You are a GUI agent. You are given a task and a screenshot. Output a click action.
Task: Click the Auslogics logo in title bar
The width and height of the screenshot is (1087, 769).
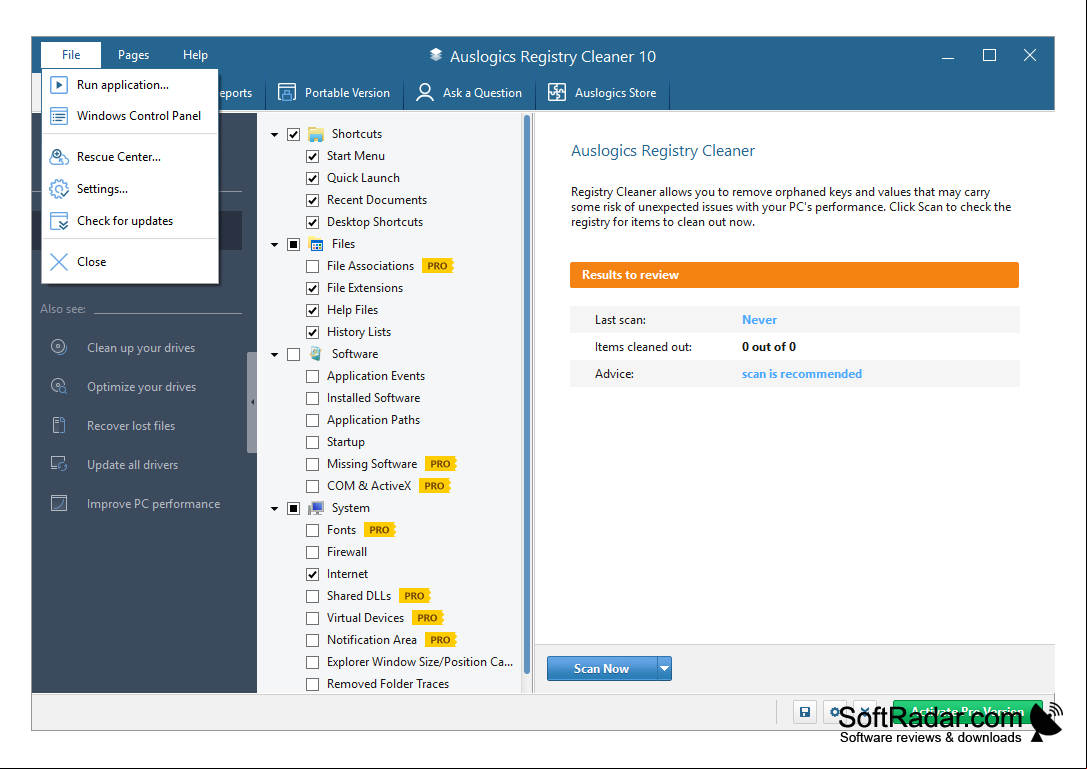coord(435,55)
